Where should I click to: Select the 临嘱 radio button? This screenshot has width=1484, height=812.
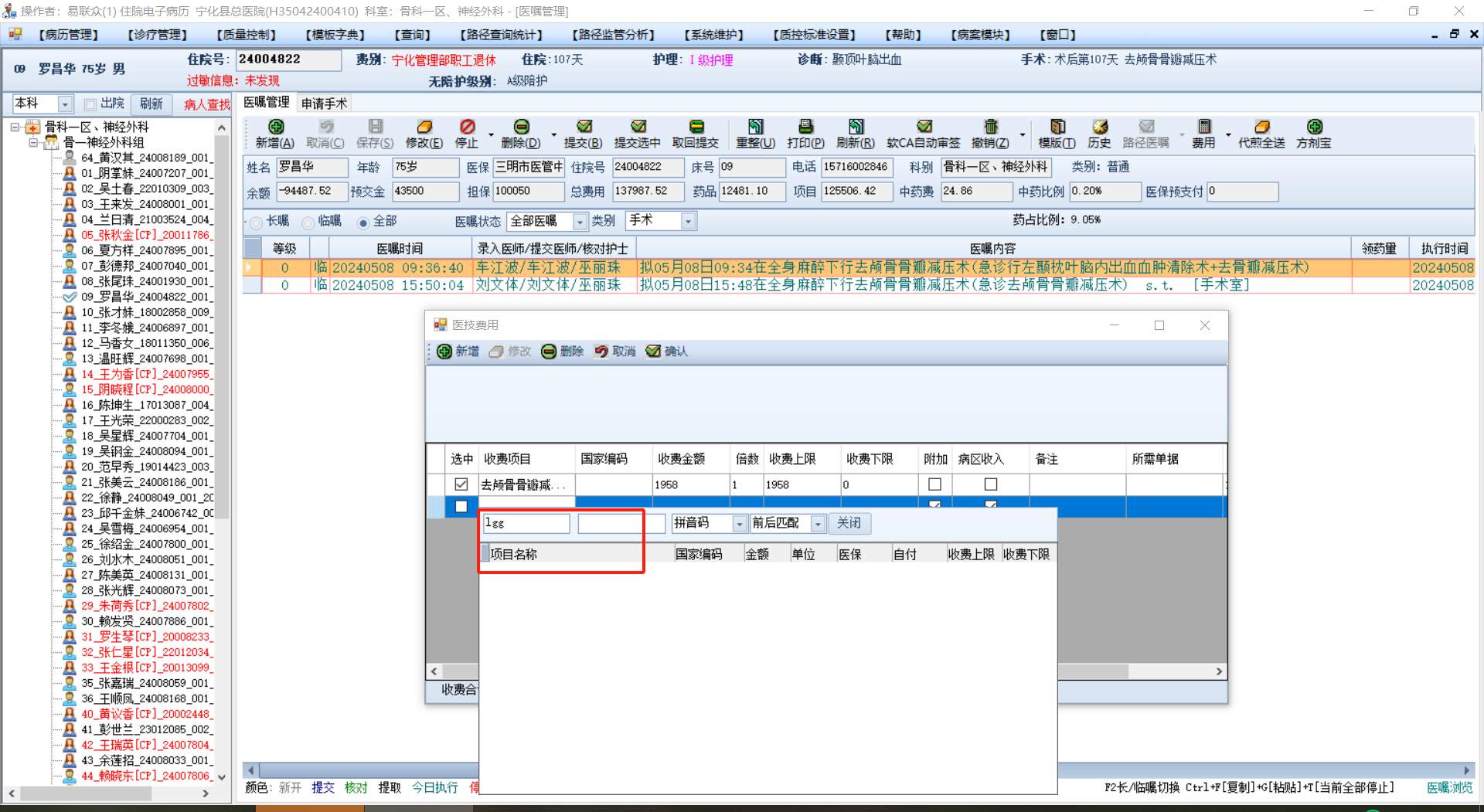point(308,223)
